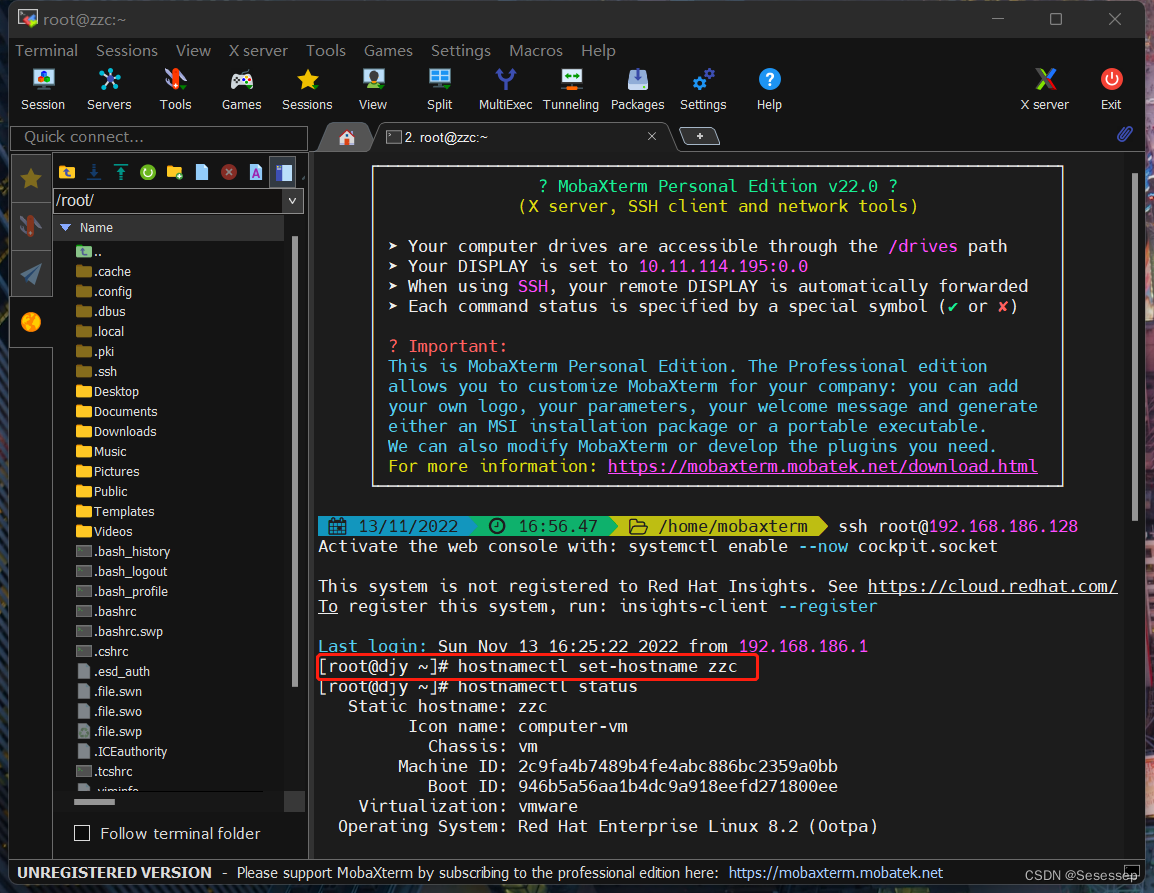Select the .cache folder
This screenshot has width=1154, height=893.
[x=104, y=272]
